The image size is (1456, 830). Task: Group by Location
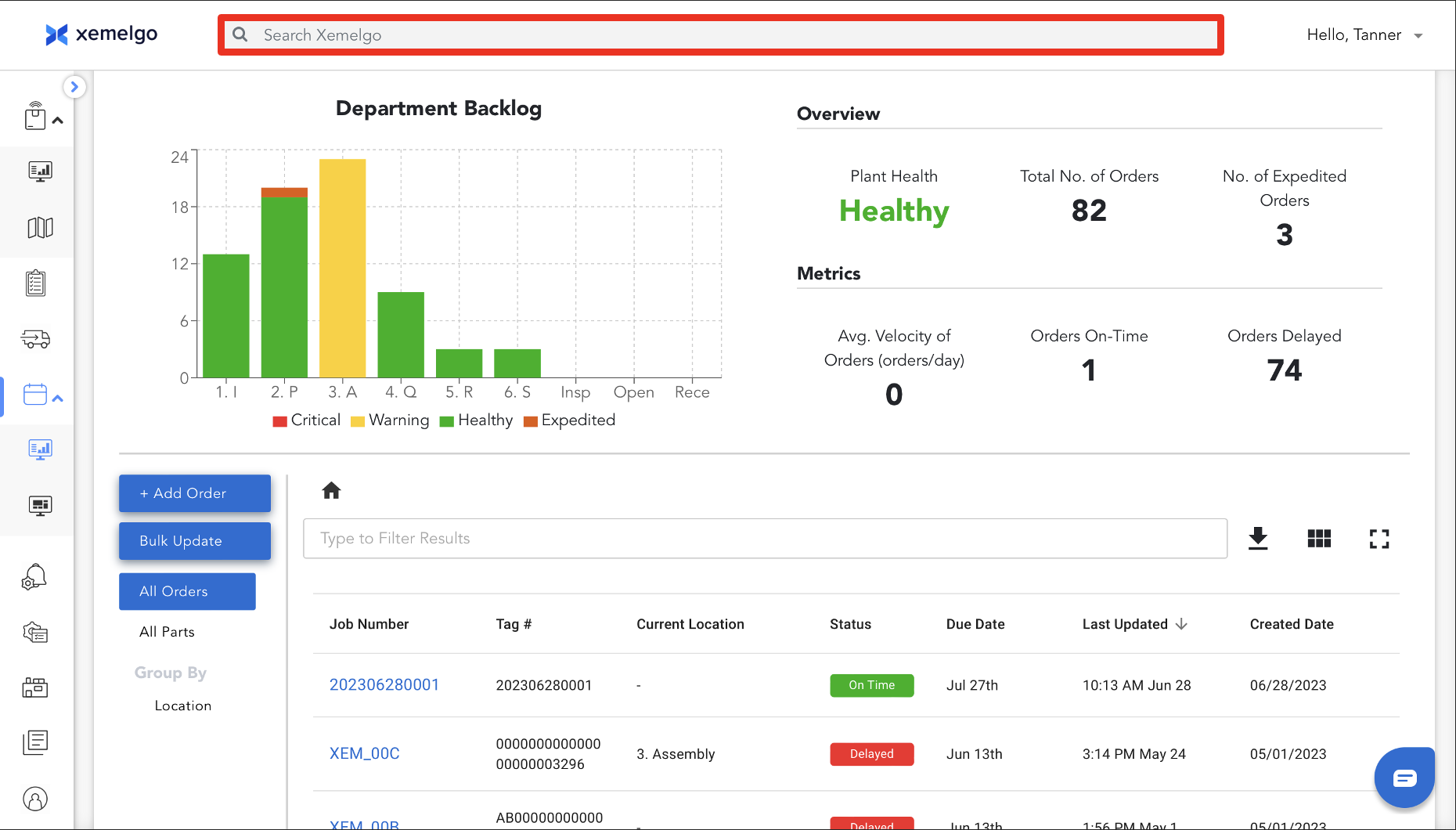pyautogui.click(x=183, y=705)
